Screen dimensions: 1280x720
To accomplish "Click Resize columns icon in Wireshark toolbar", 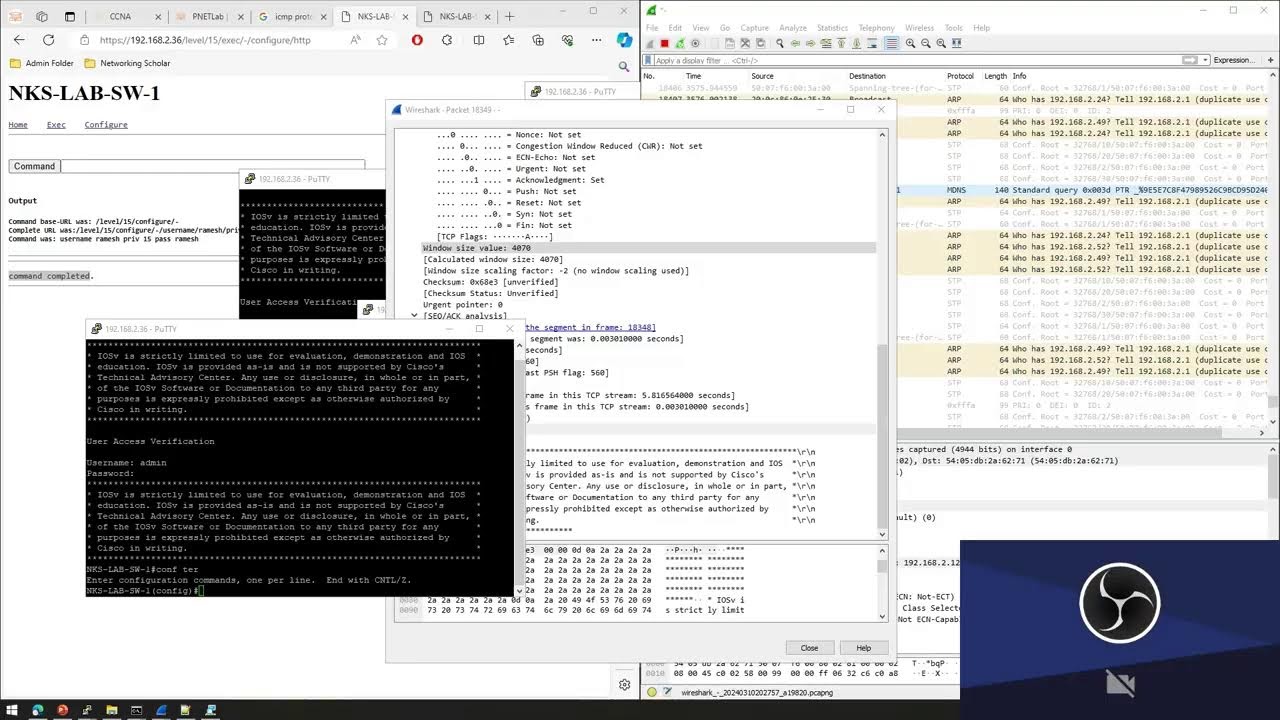I will (957, 43).
